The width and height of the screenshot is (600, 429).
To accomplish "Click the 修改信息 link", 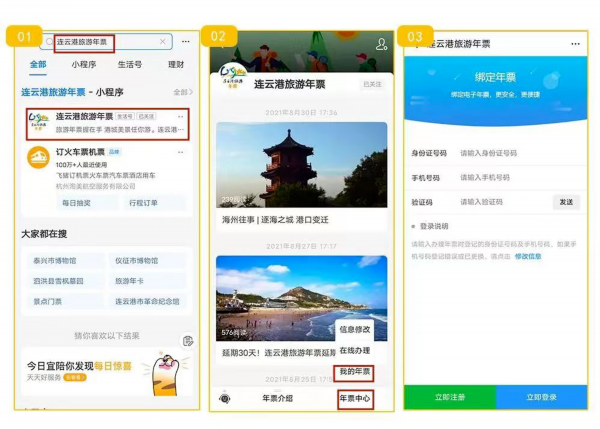I will (528, 256).
